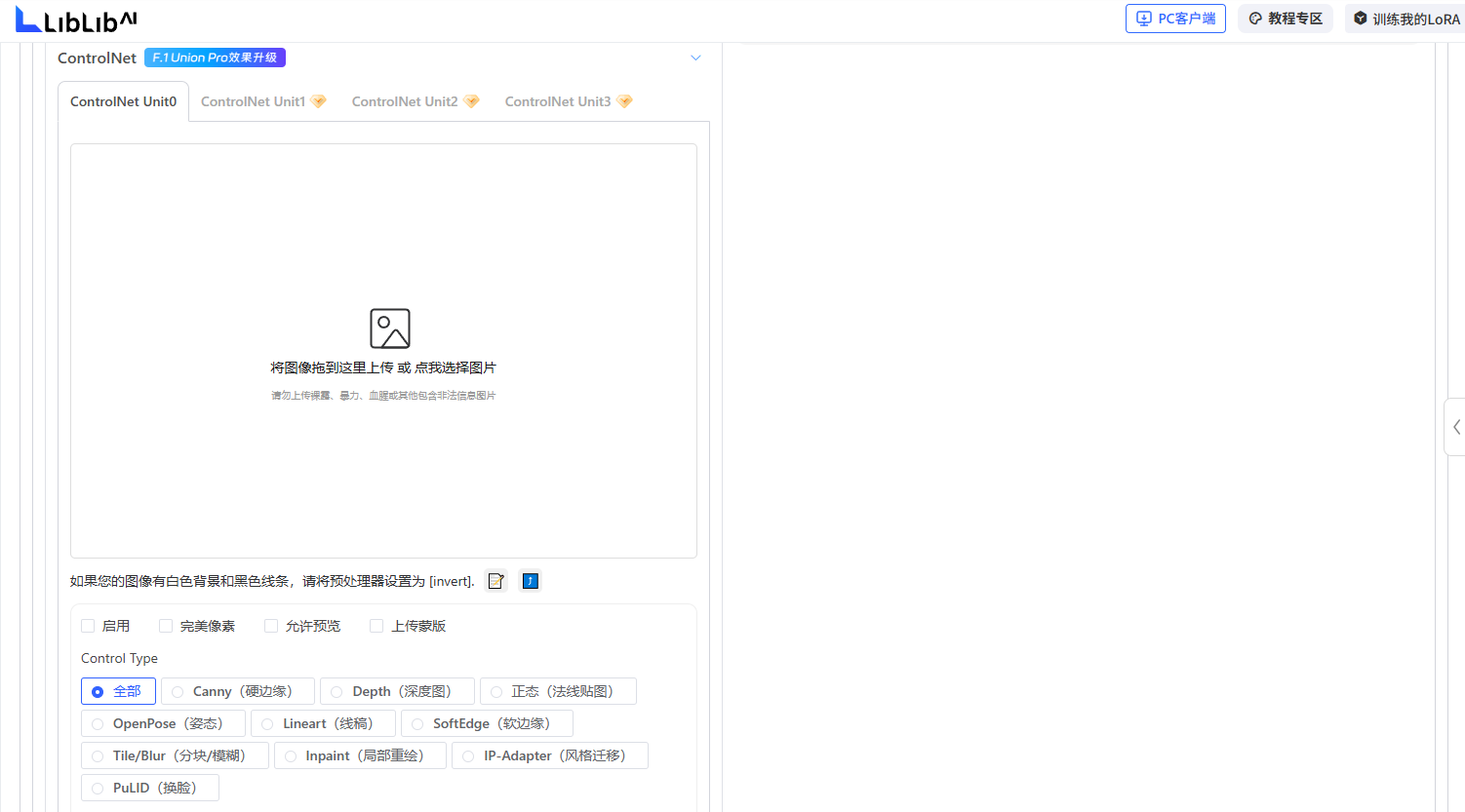1465x812 pixels.
Task: Select the Canny (硬边缘) control type
Action: 178,691
